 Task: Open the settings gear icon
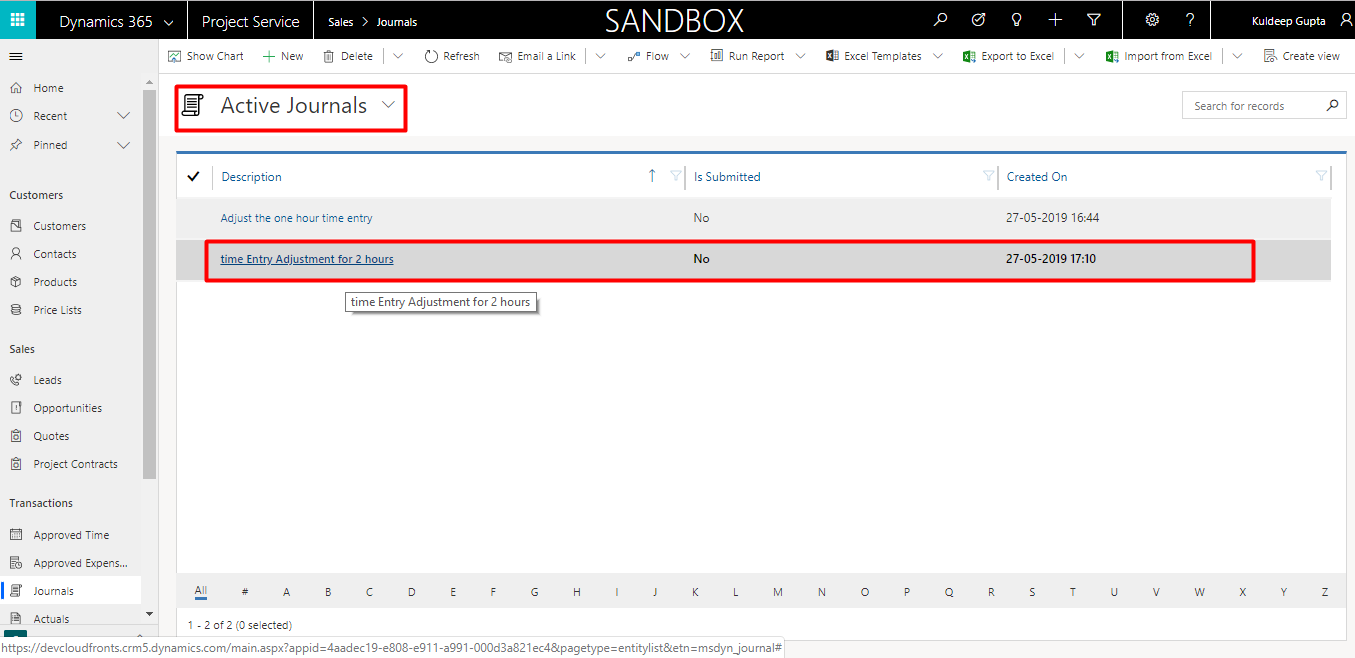click(x=1152, y=20)
